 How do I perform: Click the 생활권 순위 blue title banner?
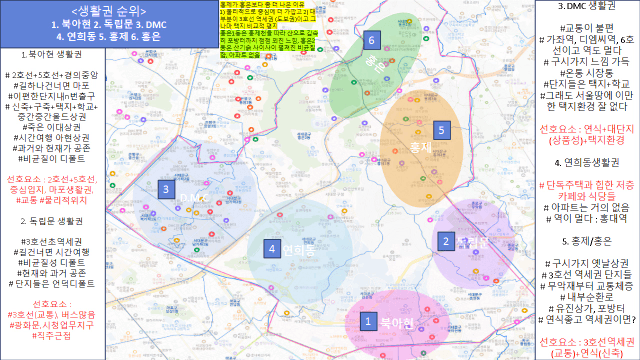(x=109, y=24)
